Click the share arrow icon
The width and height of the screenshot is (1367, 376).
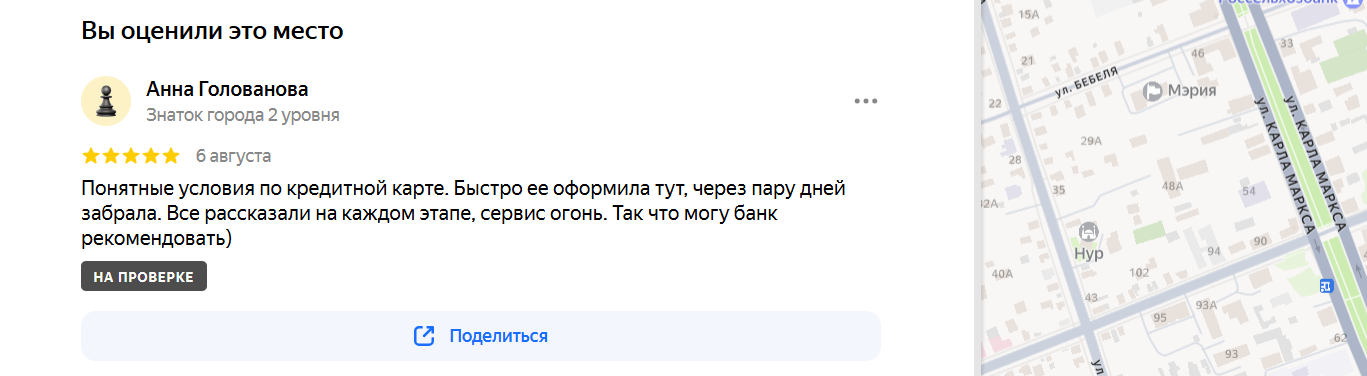[424, 336]
